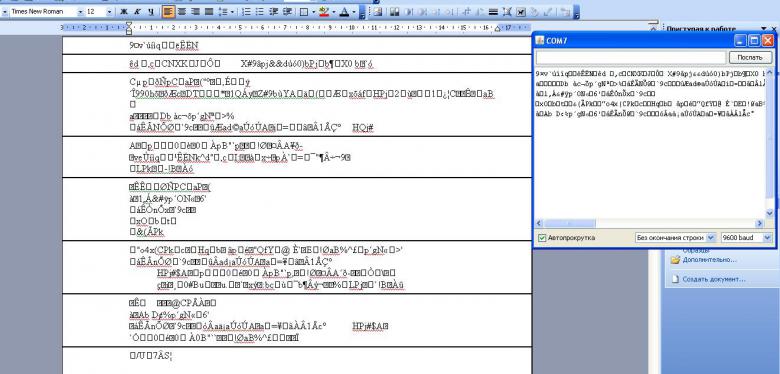The image size is (780, 374).
Task: Apply bulleted list formatting
Action: pyautogui.click(x=260, y=11)
